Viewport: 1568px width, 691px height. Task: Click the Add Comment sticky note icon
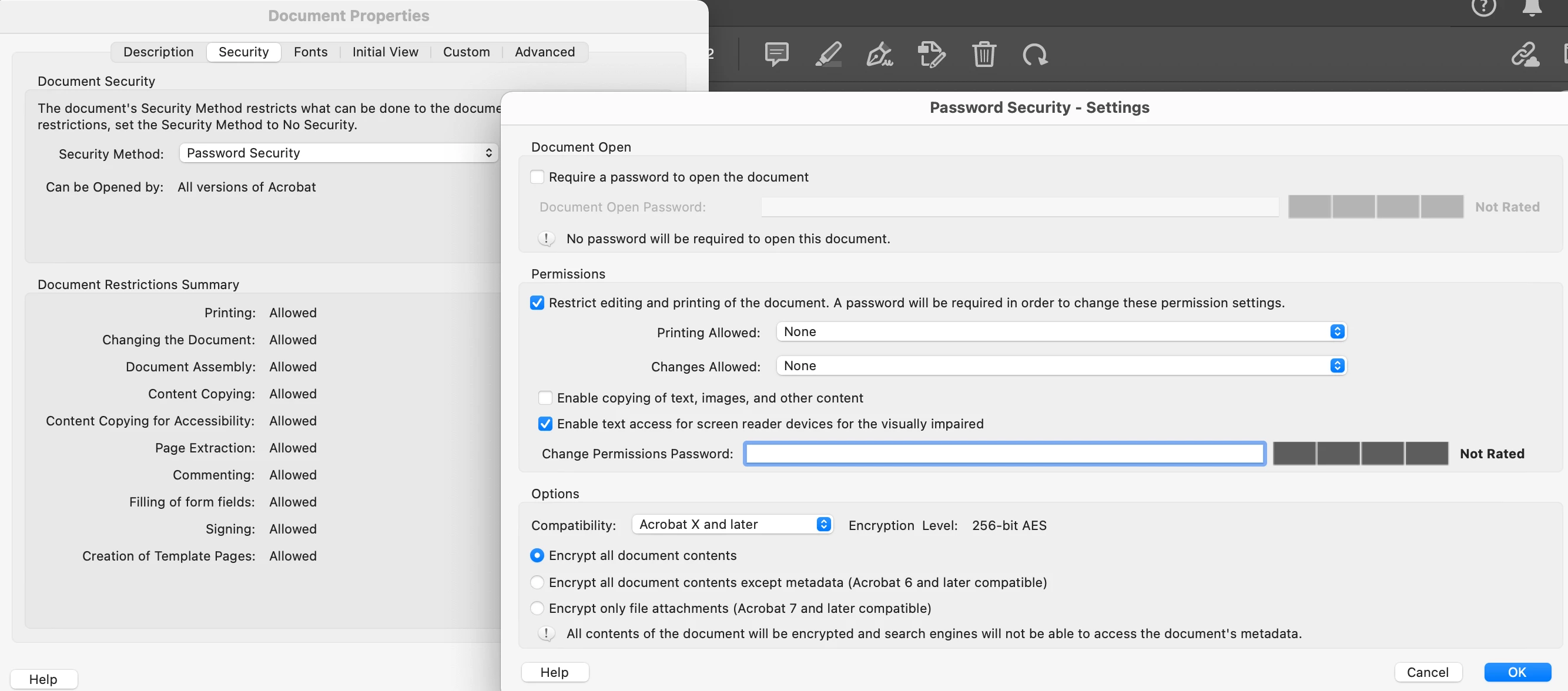coord(776,55)
